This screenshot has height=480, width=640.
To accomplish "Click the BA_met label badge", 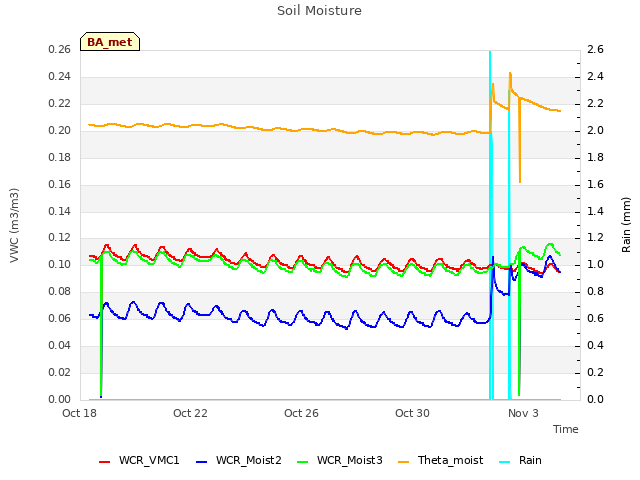I will click(110, 42).
